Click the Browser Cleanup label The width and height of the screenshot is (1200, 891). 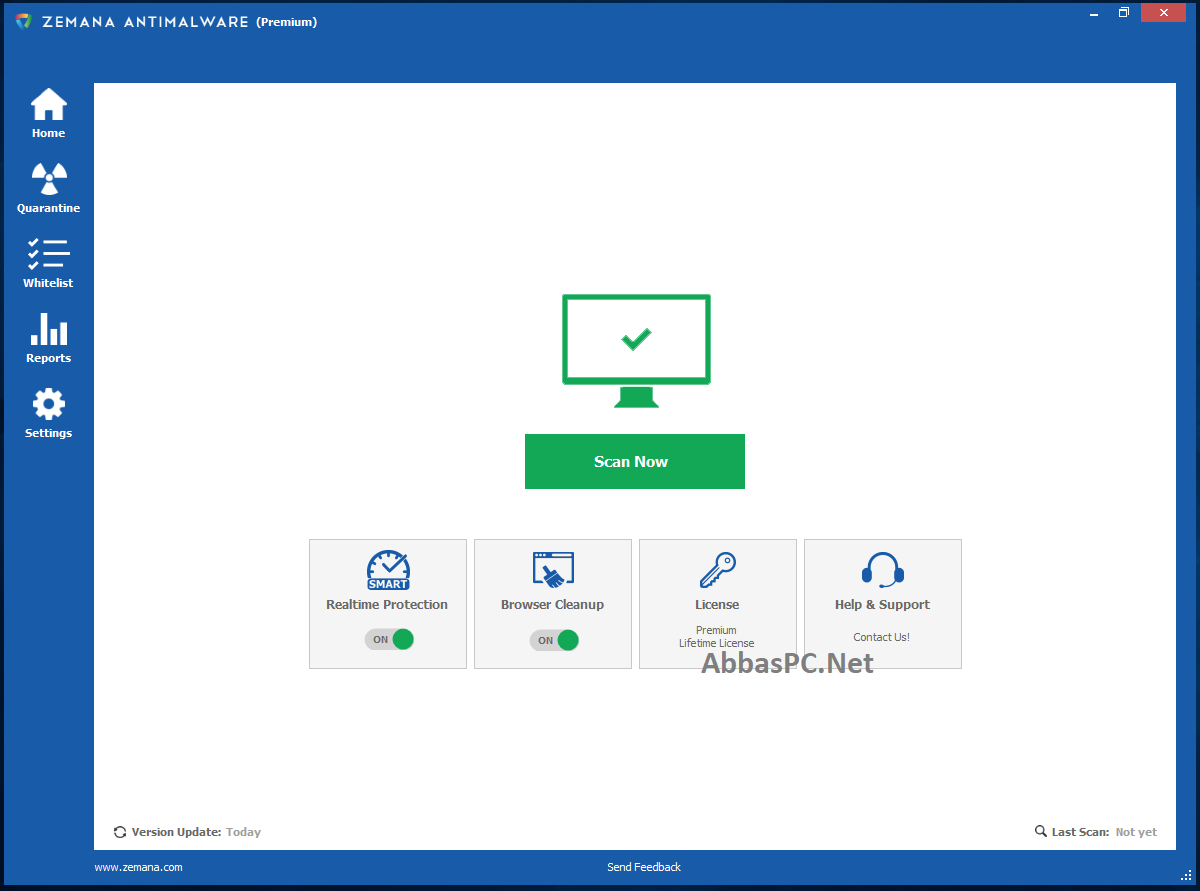pos(553,605)
